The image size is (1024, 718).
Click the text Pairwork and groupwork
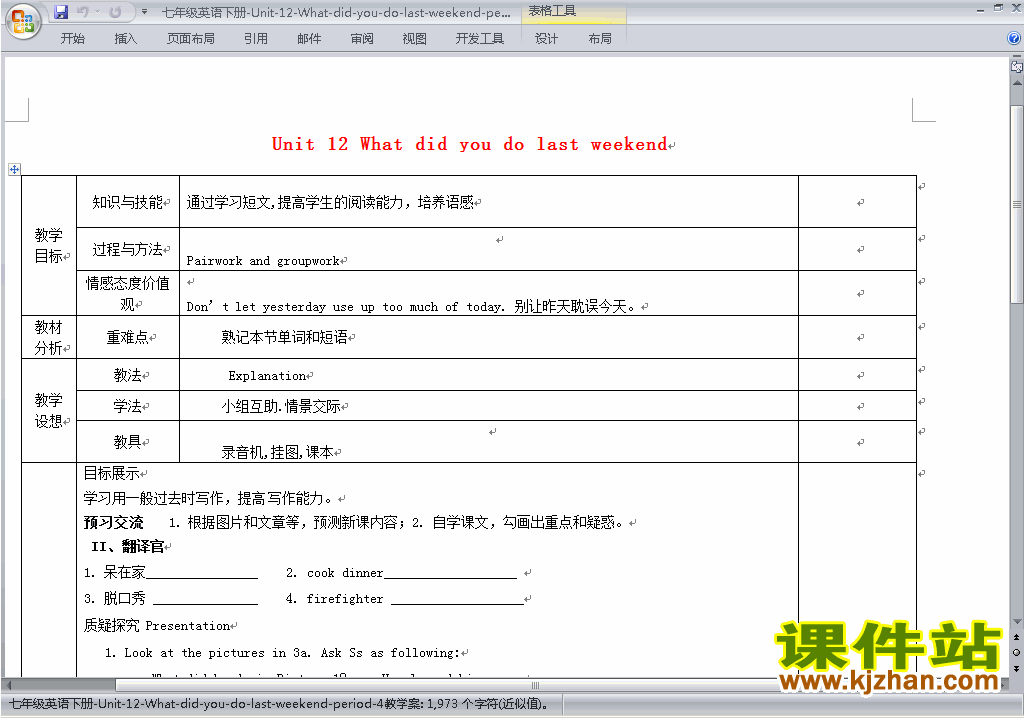click(x=263, y=261)
